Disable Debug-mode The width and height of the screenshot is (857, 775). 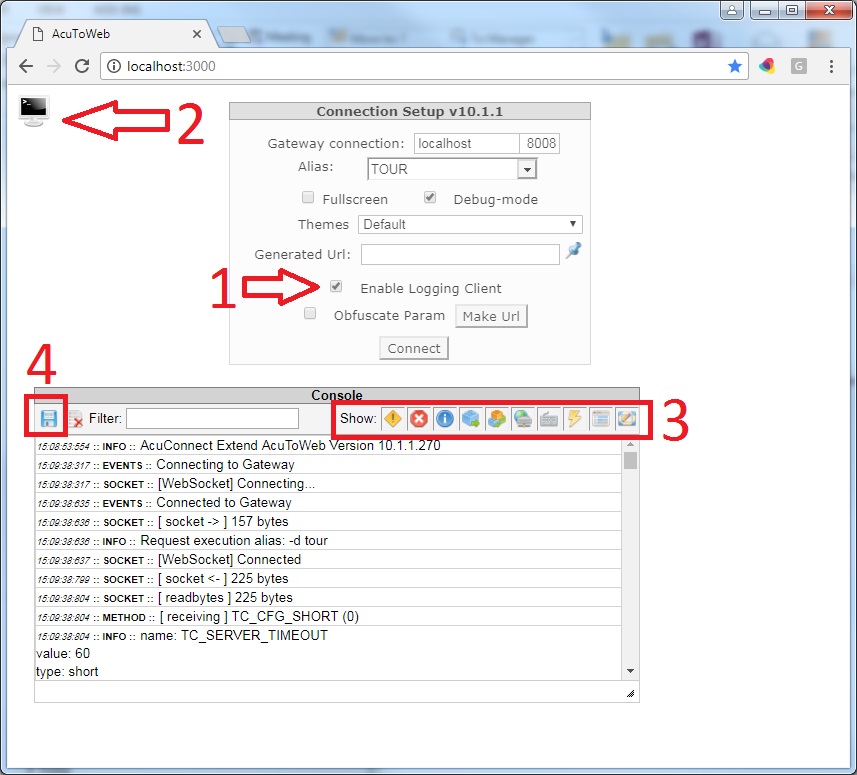pyautogui.click(x=430, y=197)
